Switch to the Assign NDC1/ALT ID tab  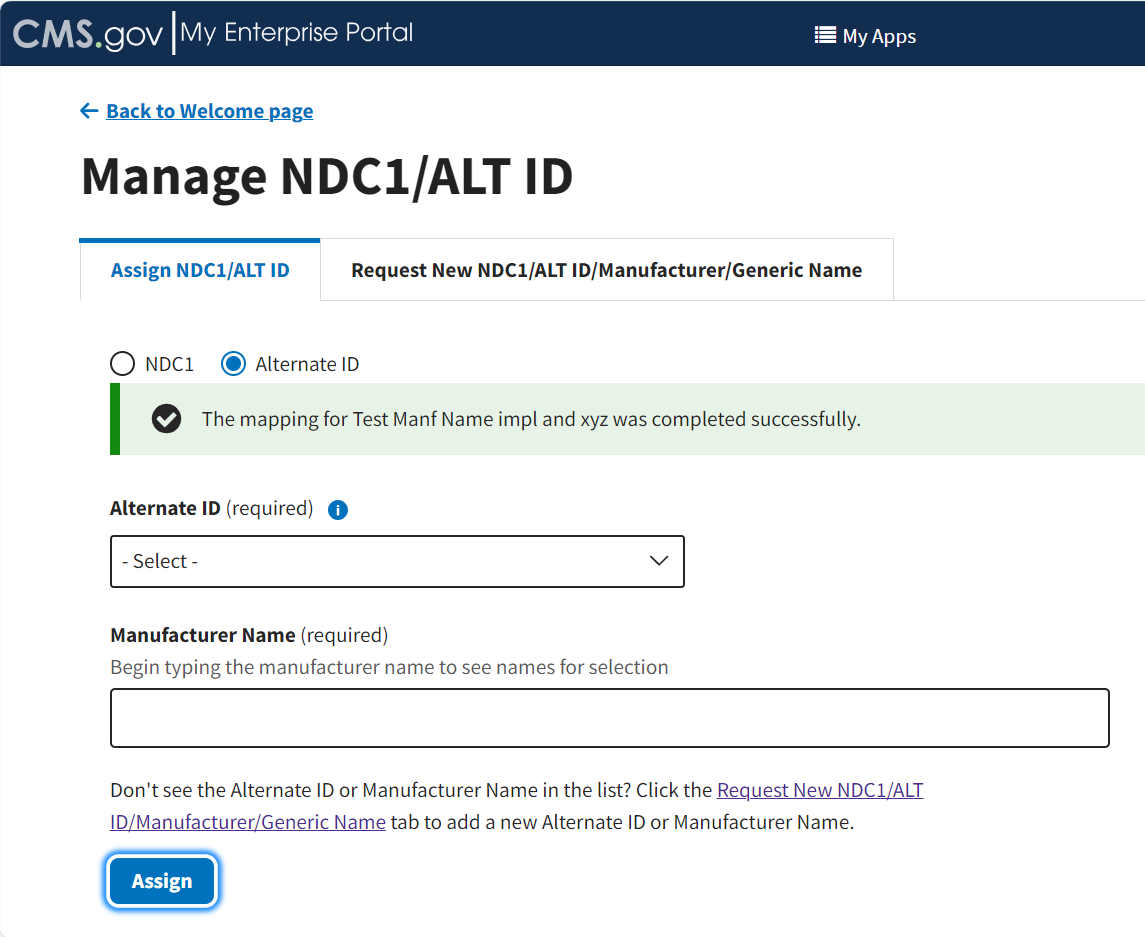(x=200, y=270)
